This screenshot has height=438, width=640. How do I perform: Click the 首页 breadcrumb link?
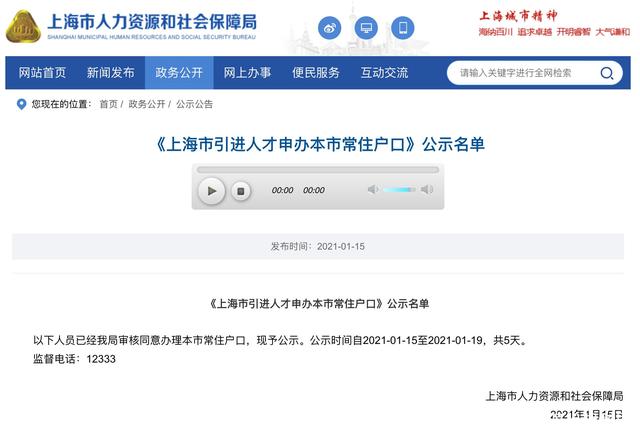(x=109, y=104)
